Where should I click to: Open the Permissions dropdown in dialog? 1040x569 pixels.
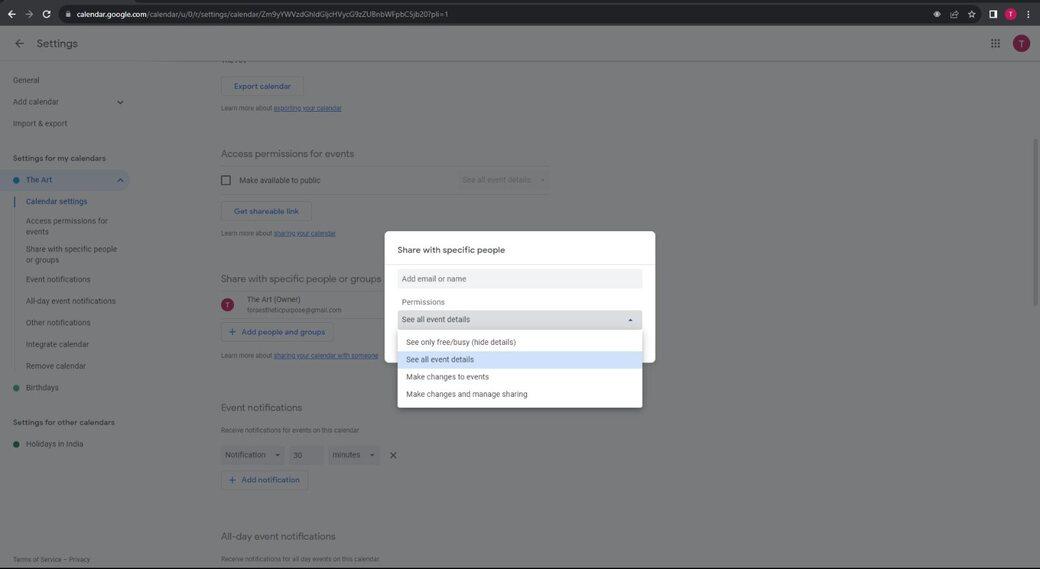coord(519,320)
